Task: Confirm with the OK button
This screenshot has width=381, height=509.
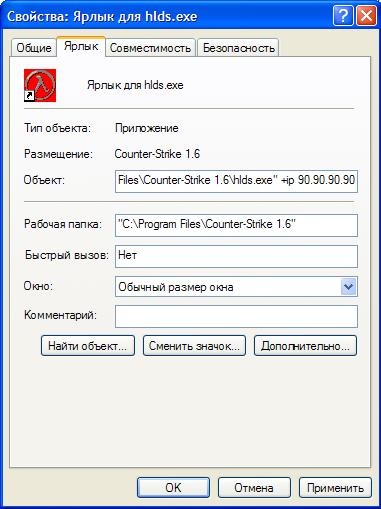Action: [x=173, y=488]
